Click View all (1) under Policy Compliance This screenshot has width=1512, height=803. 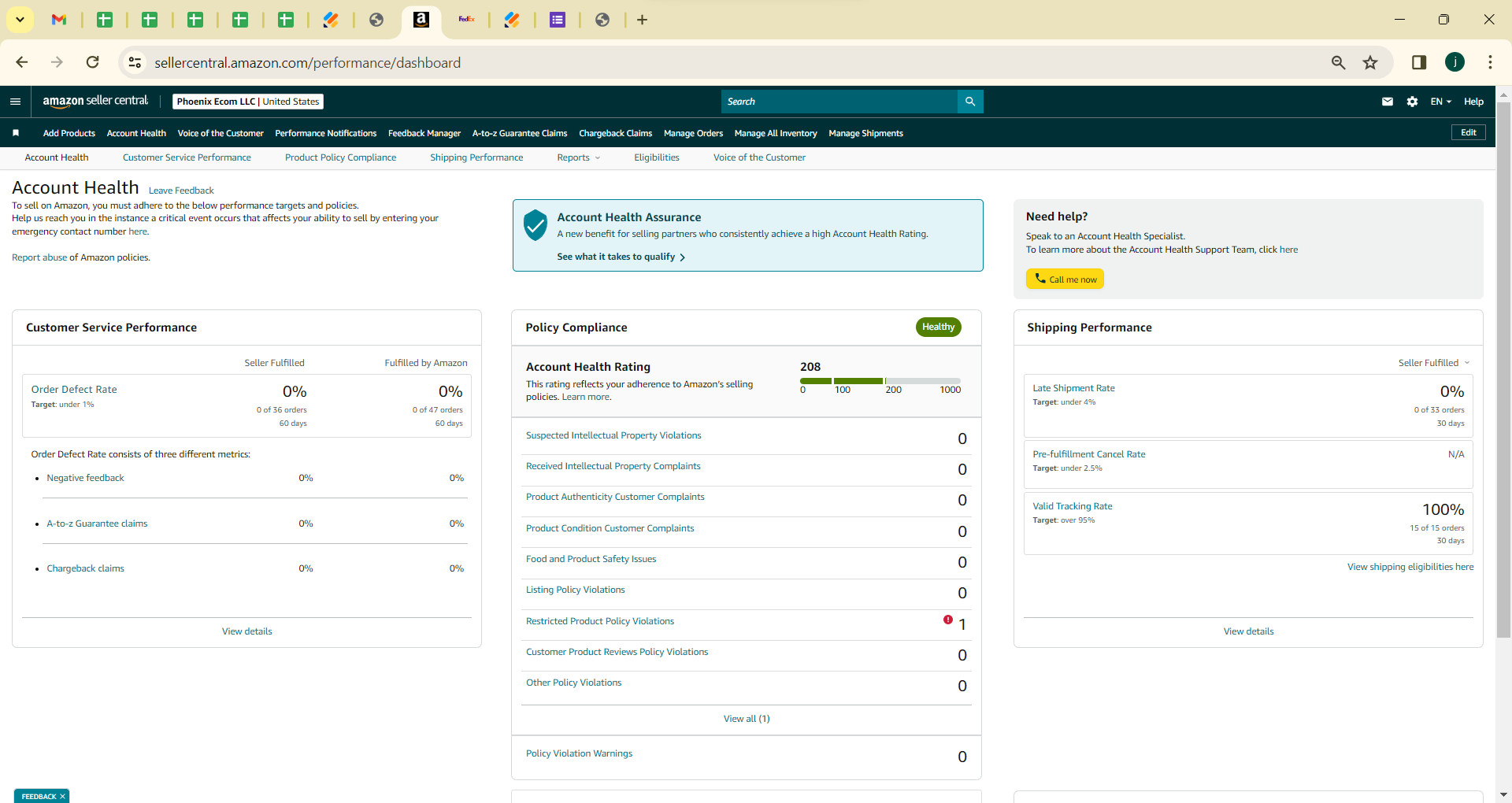click(747, 719)
